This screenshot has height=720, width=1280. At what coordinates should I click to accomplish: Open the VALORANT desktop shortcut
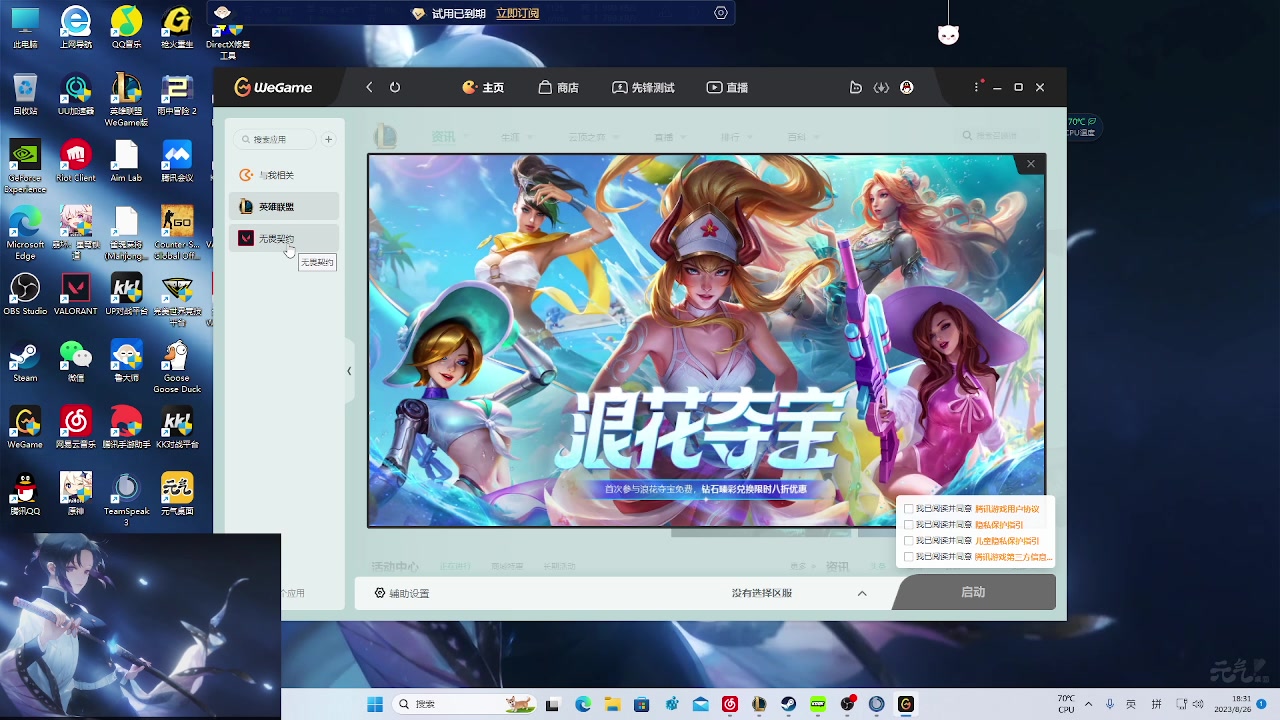tap(76, 295)
